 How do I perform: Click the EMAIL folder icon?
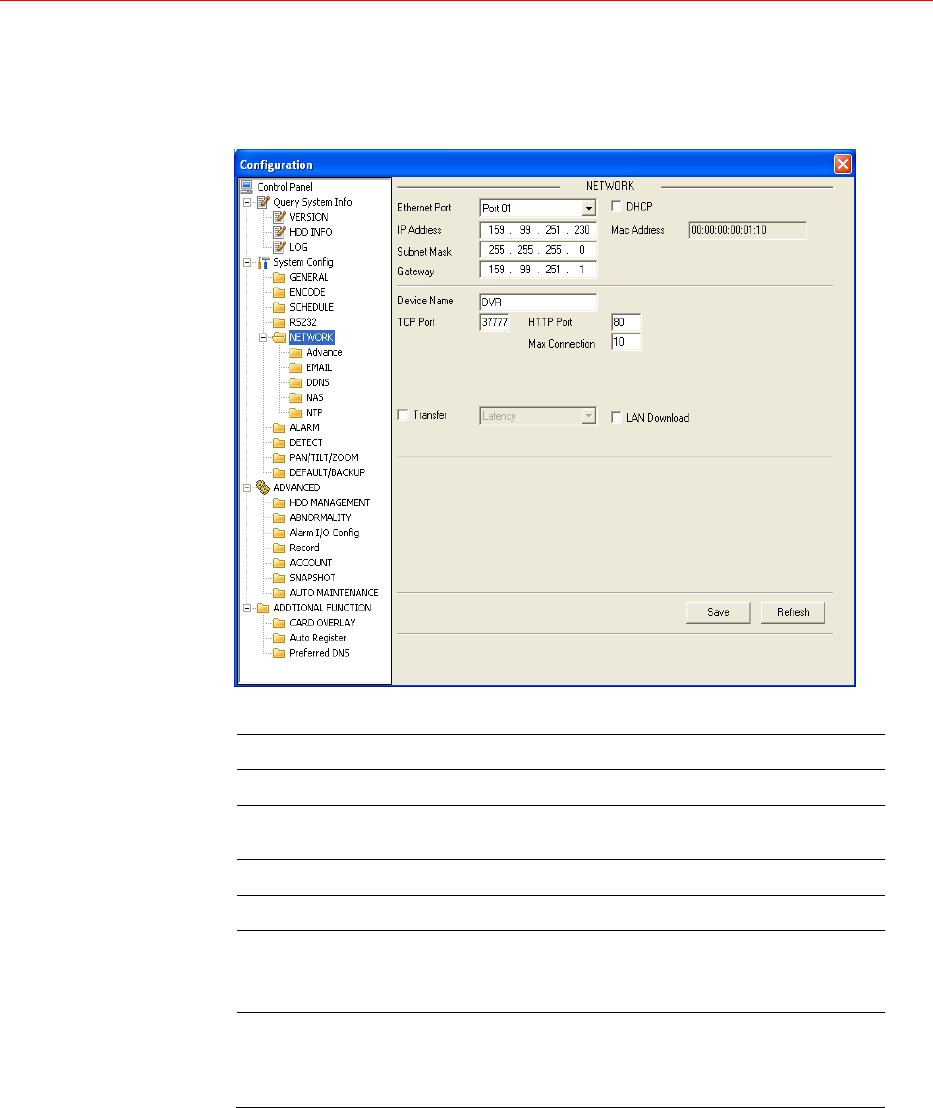click(295, 367)
